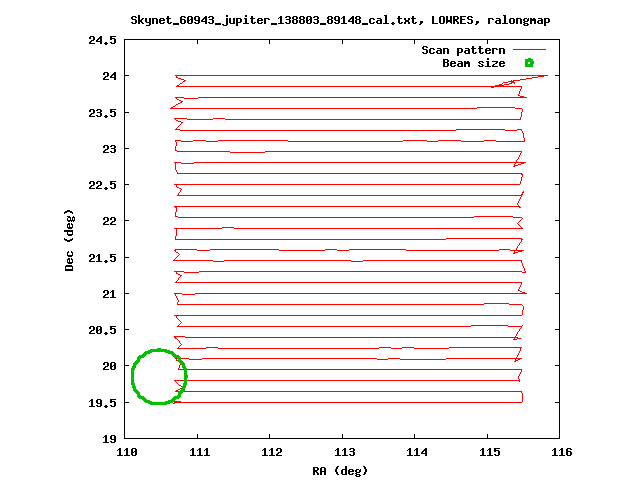640x480 pixels.
Task: Click the 'Dec (deg)' axis label
Action: (69, 240)
